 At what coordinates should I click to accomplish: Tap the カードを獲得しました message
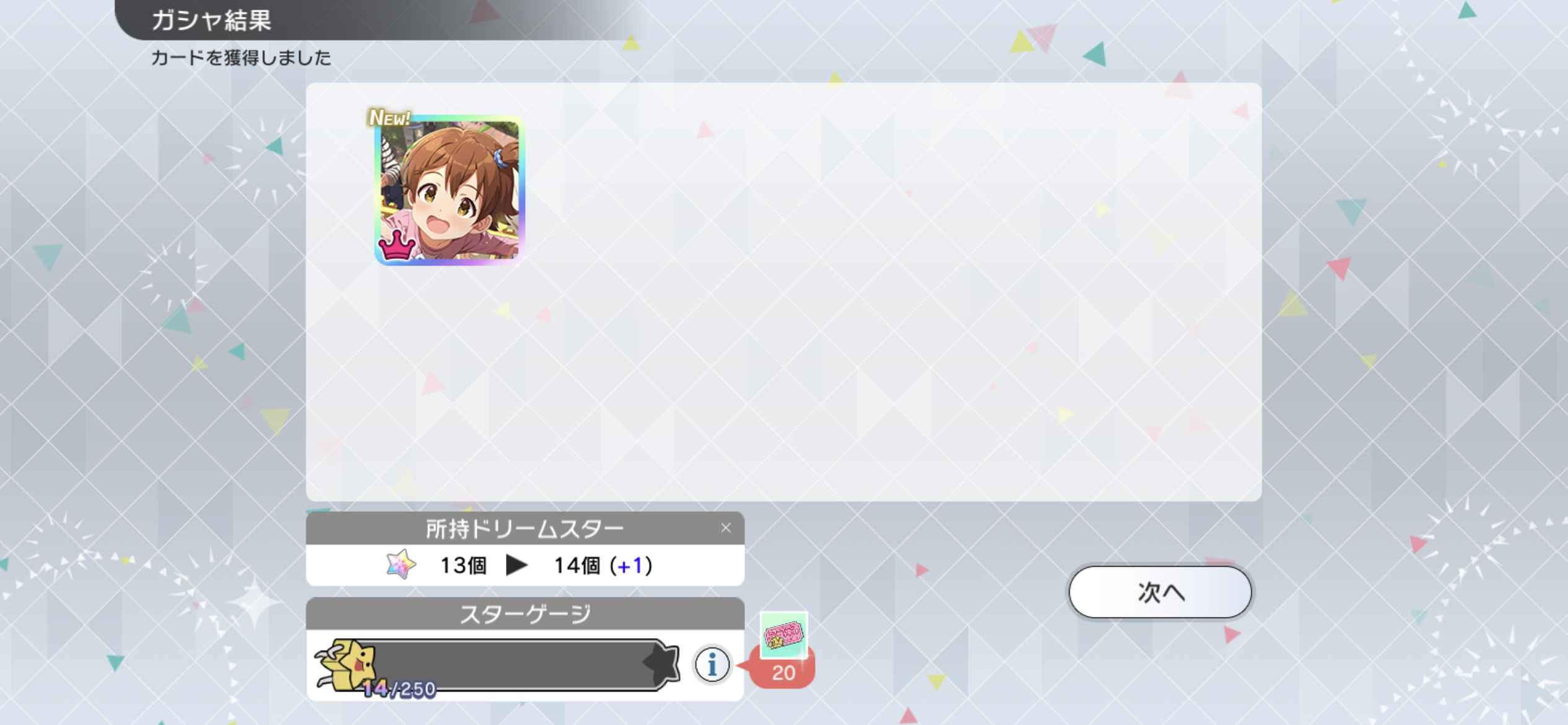tap(241, 58)
